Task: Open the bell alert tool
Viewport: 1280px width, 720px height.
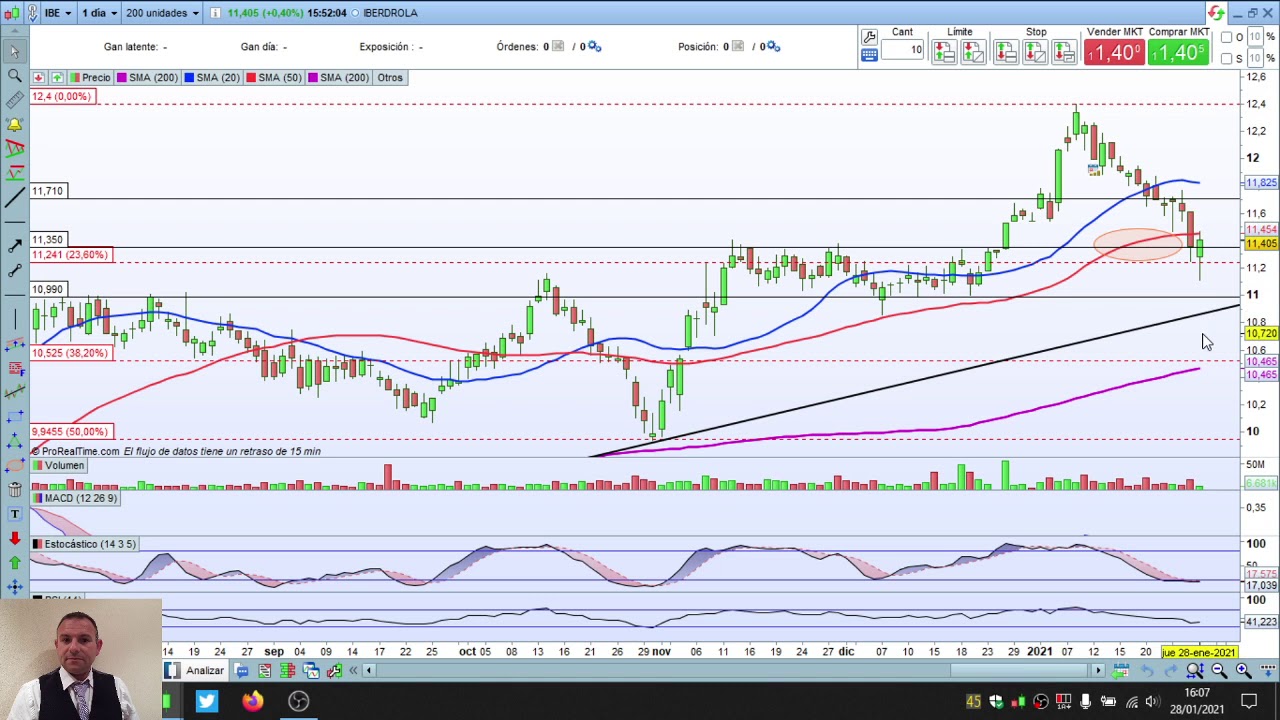Action: click(x=14, y=124)
